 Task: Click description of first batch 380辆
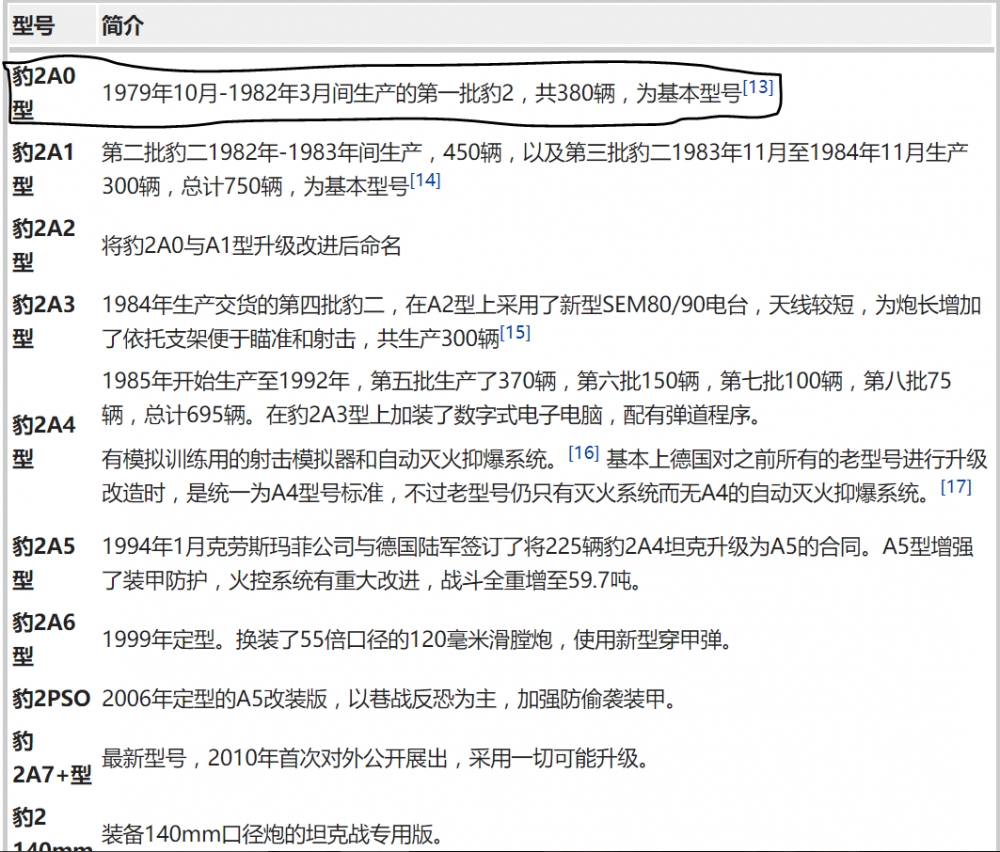tap(438, 92)
